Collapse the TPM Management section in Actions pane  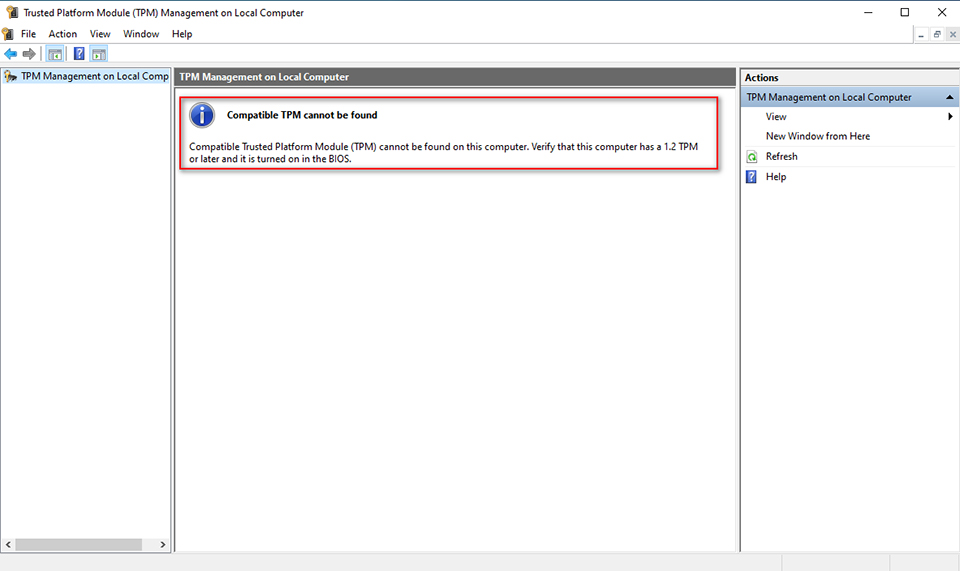click(x=950, y=97)
